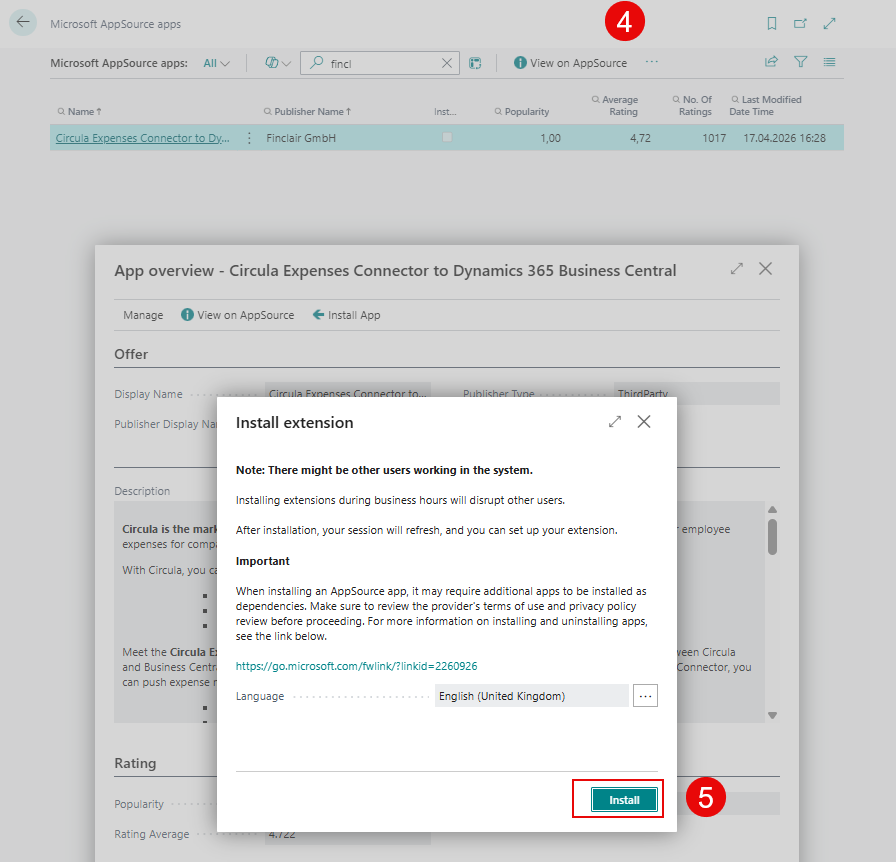Click Last Modified Date Time column header
This screenshot has width=896, height=862.
[766, 106]
